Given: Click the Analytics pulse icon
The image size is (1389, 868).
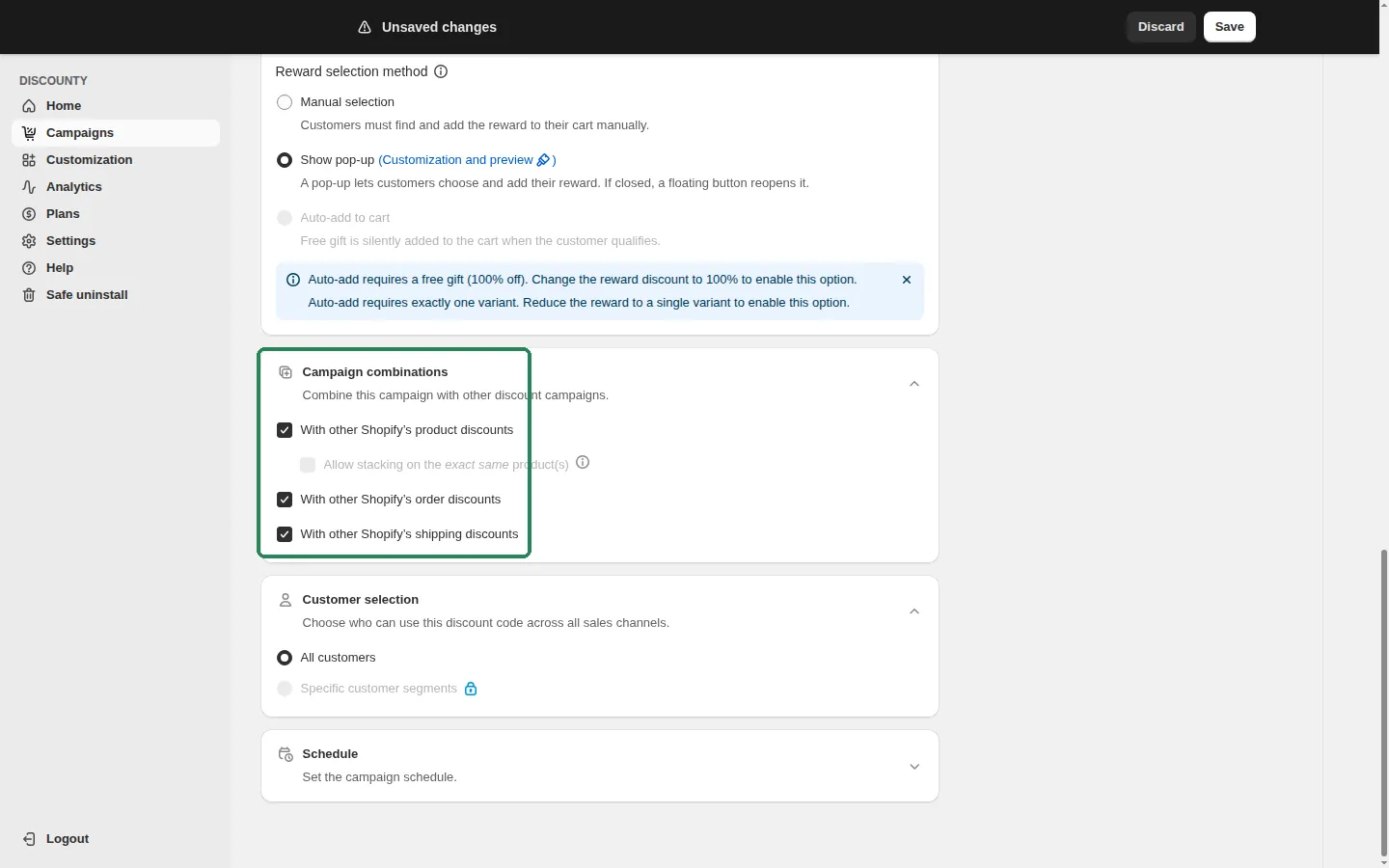Looking at the screenshot, I should 29,187.
